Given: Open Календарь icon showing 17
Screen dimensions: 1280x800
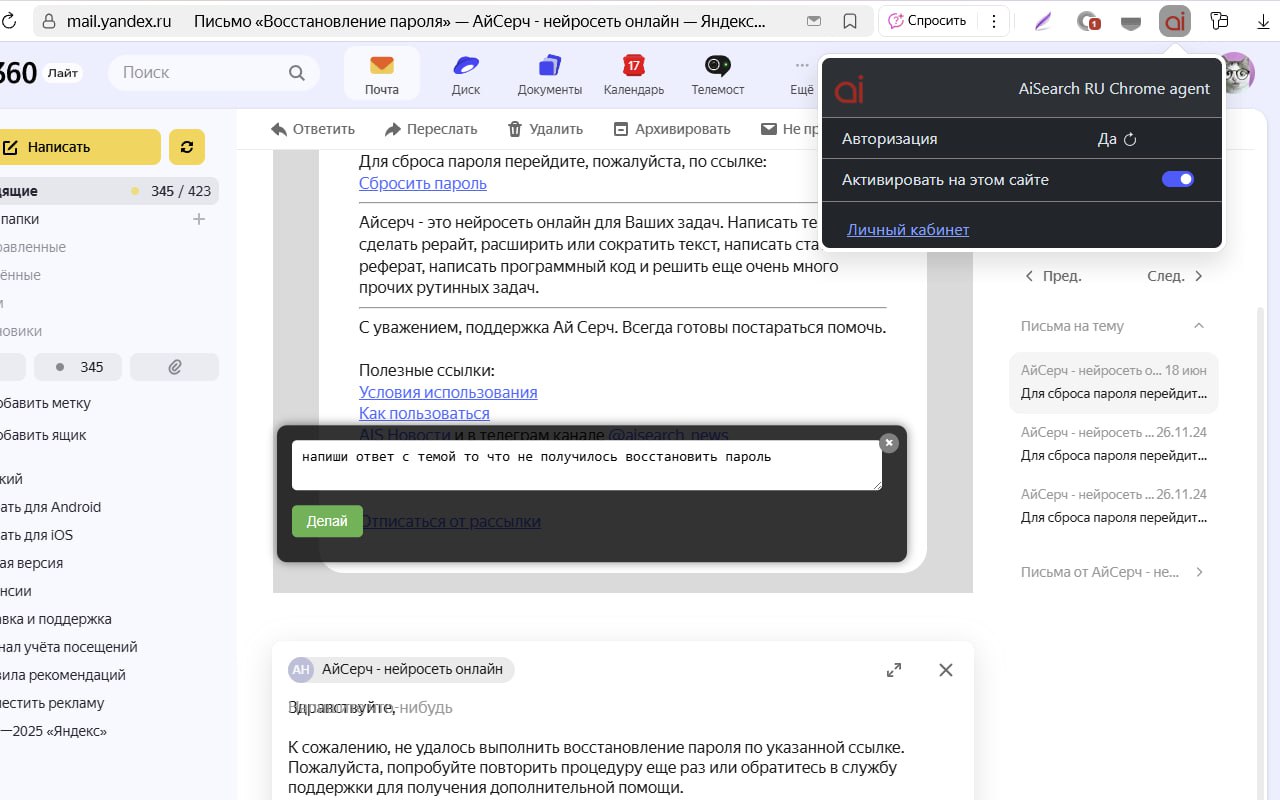Looking at the screenshot, I should [633, 74].
